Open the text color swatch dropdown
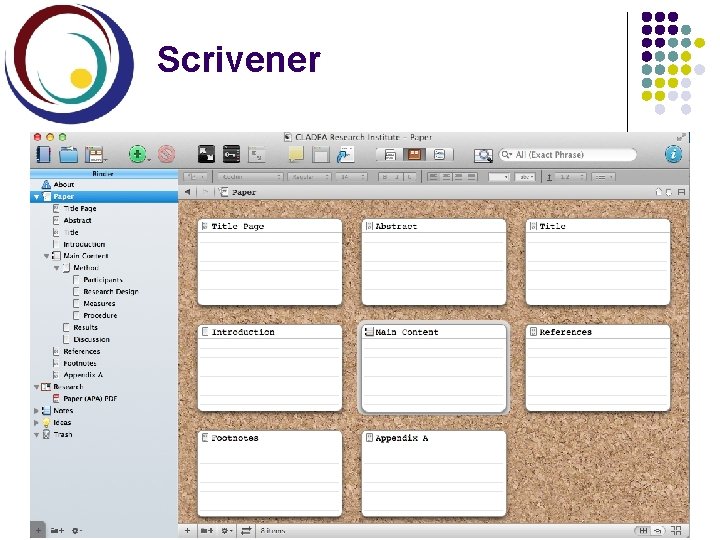This screenshot has width=720, height=540. pyautogui.click(x=499, y=177)
